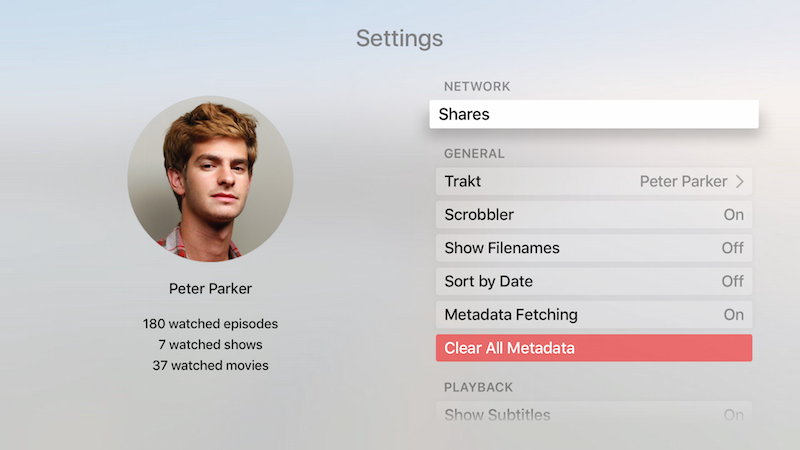Click the PLAYBACK section header

pos(478,387)
